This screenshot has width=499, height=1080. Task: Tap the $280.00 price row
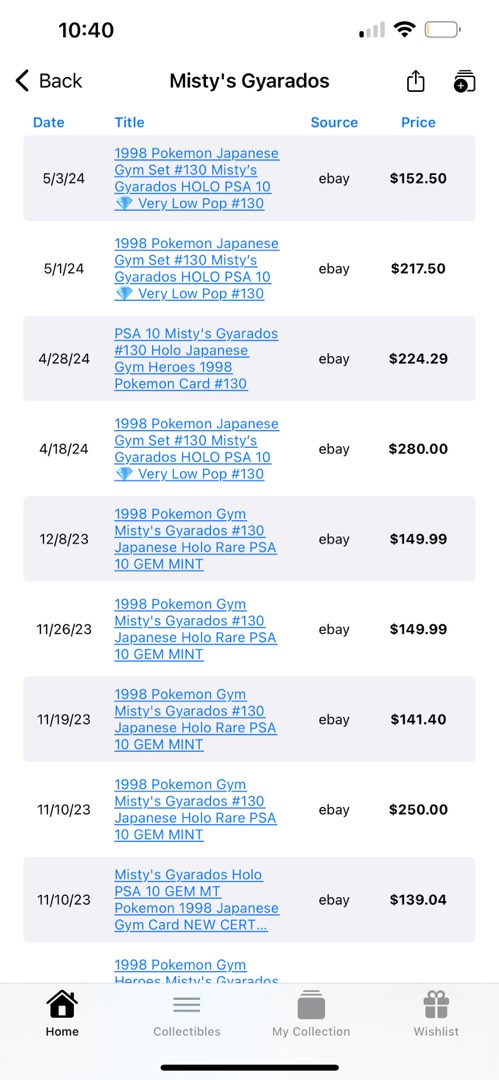(250, 449)
